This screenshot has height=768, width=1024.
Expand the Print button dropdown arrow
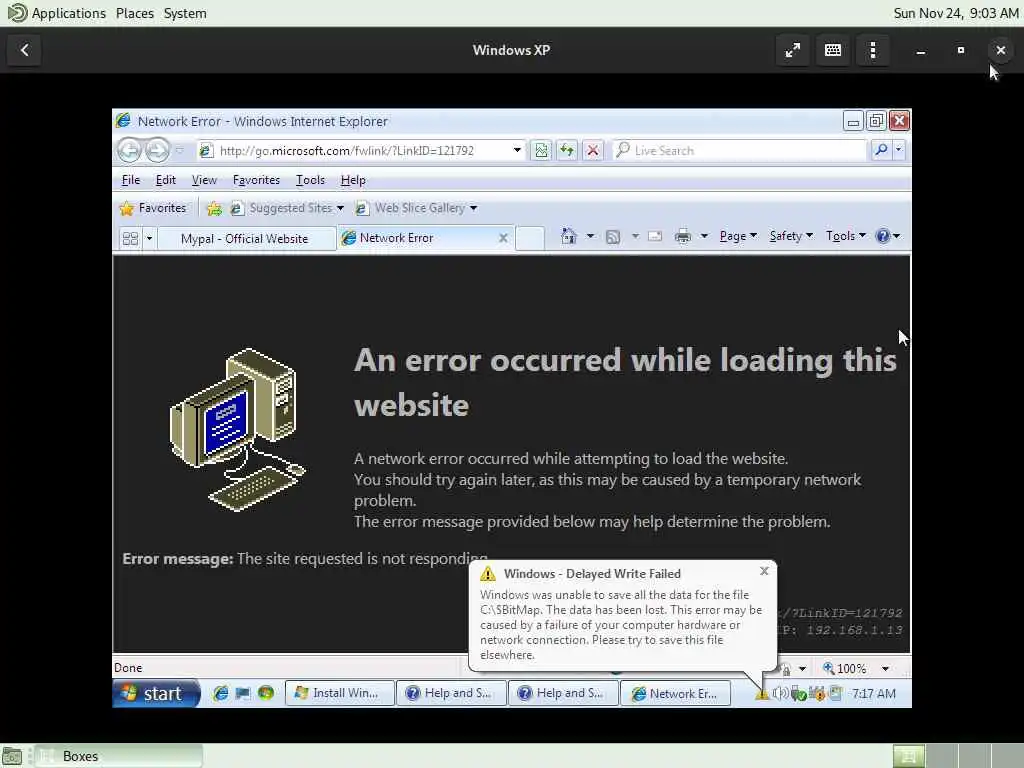(x=704, y=236)
